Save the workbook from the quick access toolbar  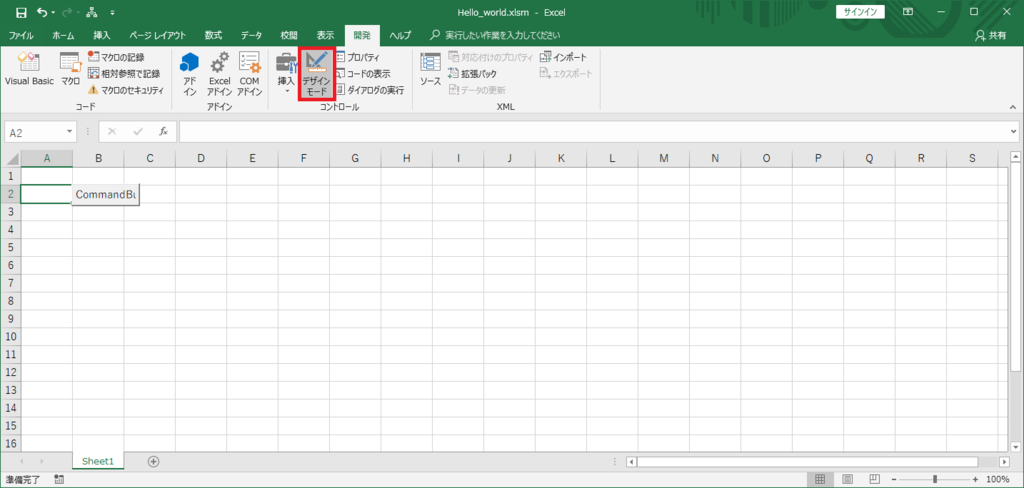[21, 12]
